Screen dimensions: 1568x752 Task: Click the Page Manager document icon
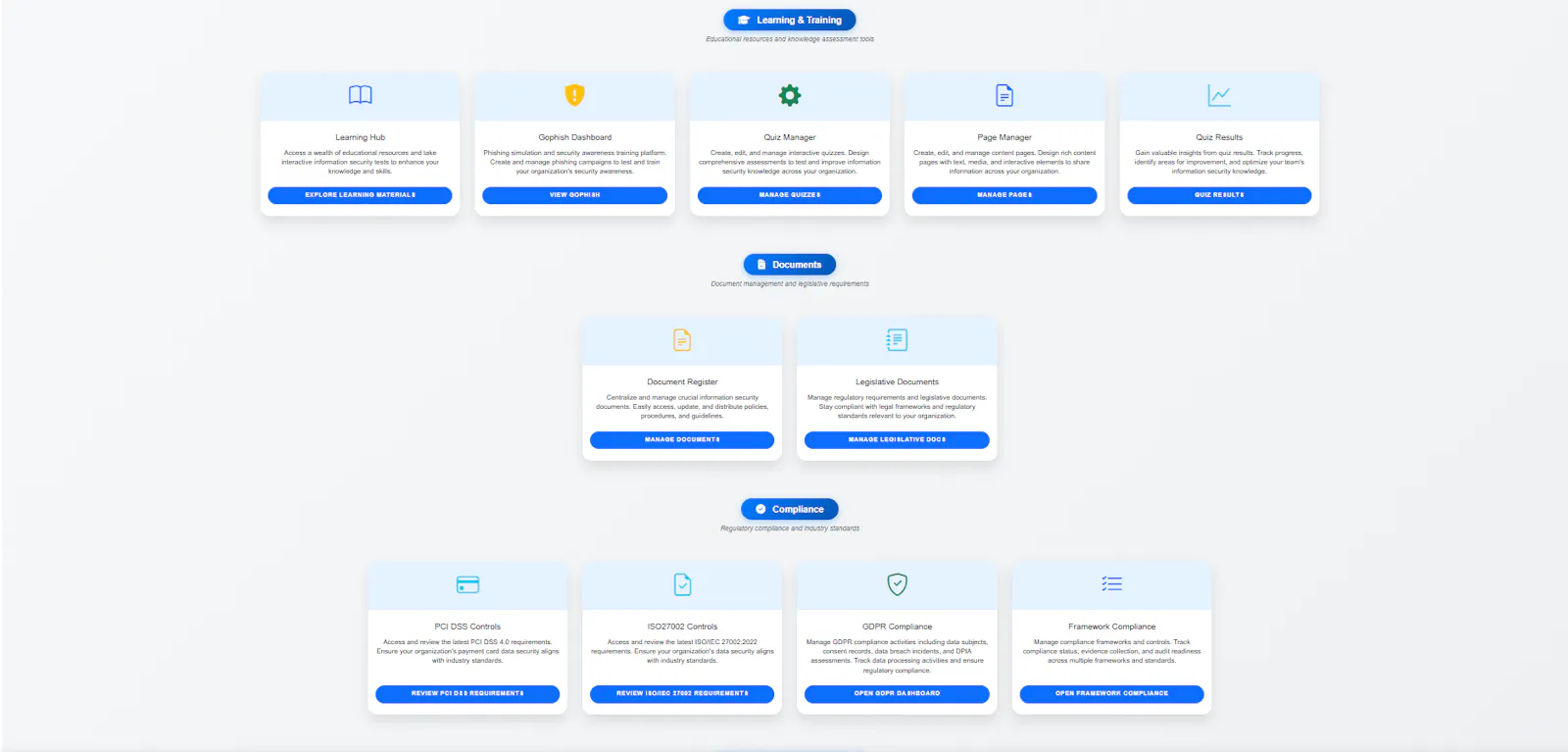(1004, 95)
